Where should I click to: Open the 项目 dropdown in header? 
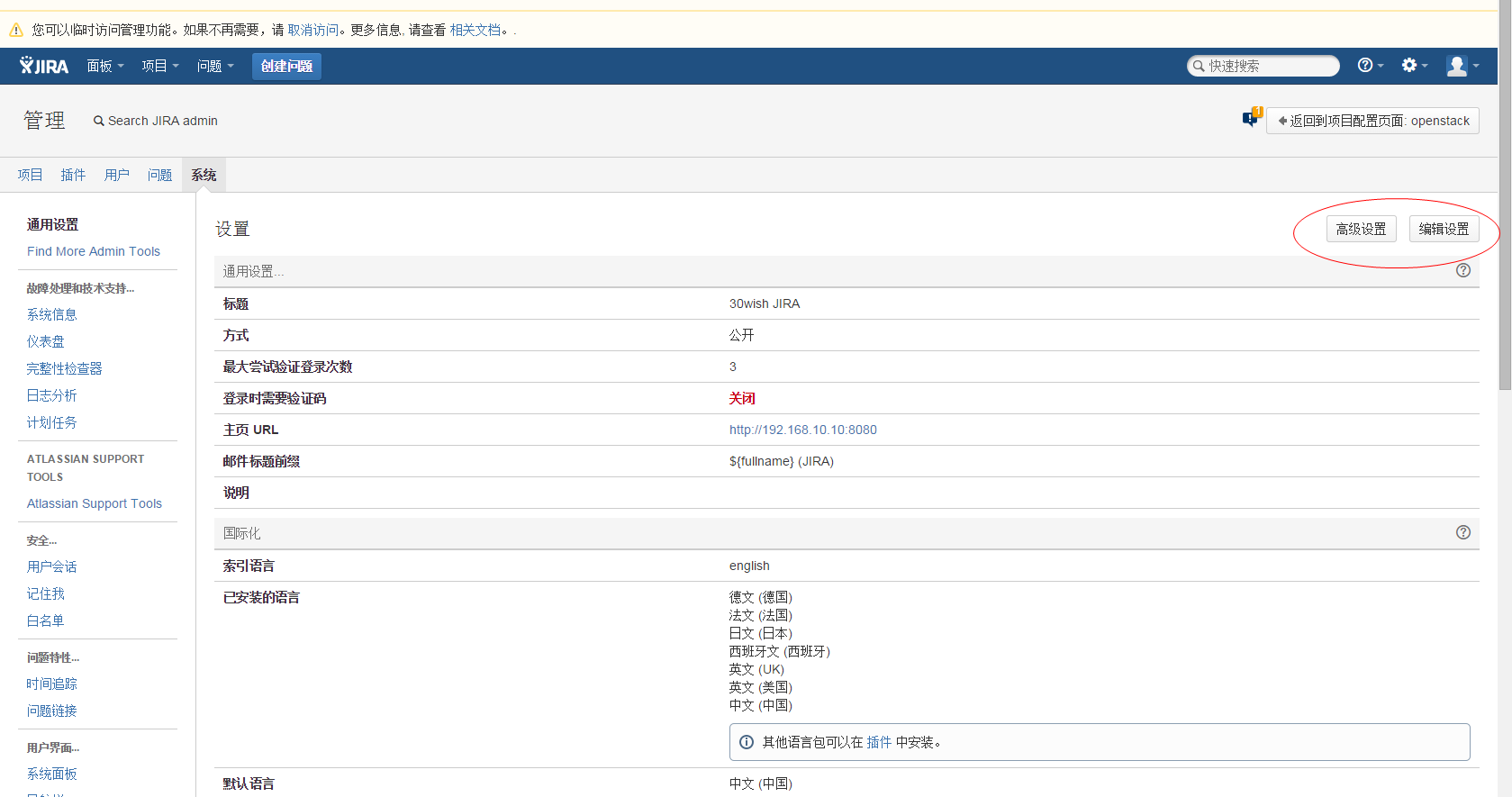click(x=160, y=66)
